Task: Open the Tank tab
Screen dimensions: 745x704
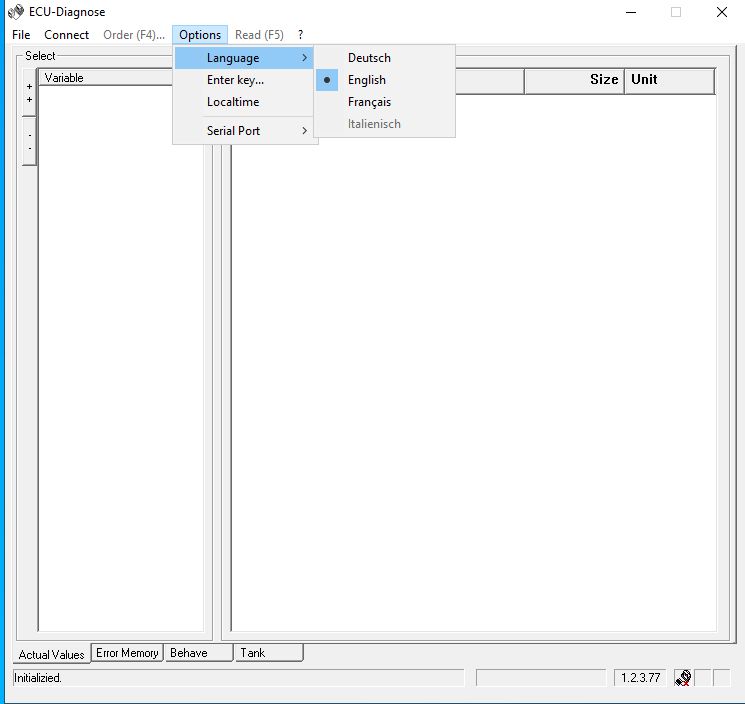Action: tap(269, 653)
